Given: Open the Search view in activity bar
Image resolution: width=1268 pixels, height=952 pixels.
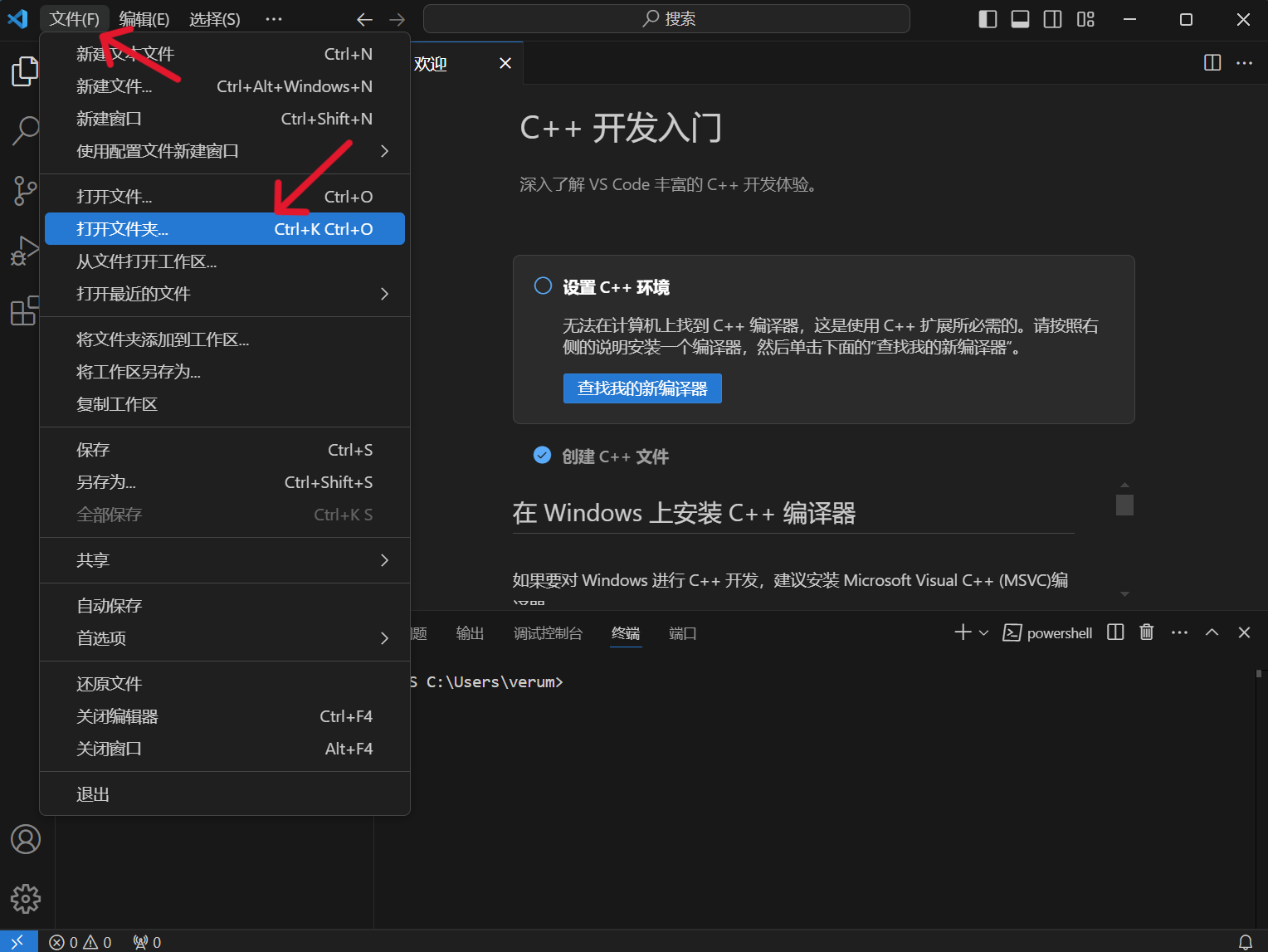Looking at the screenshot, I should (25, 130).
